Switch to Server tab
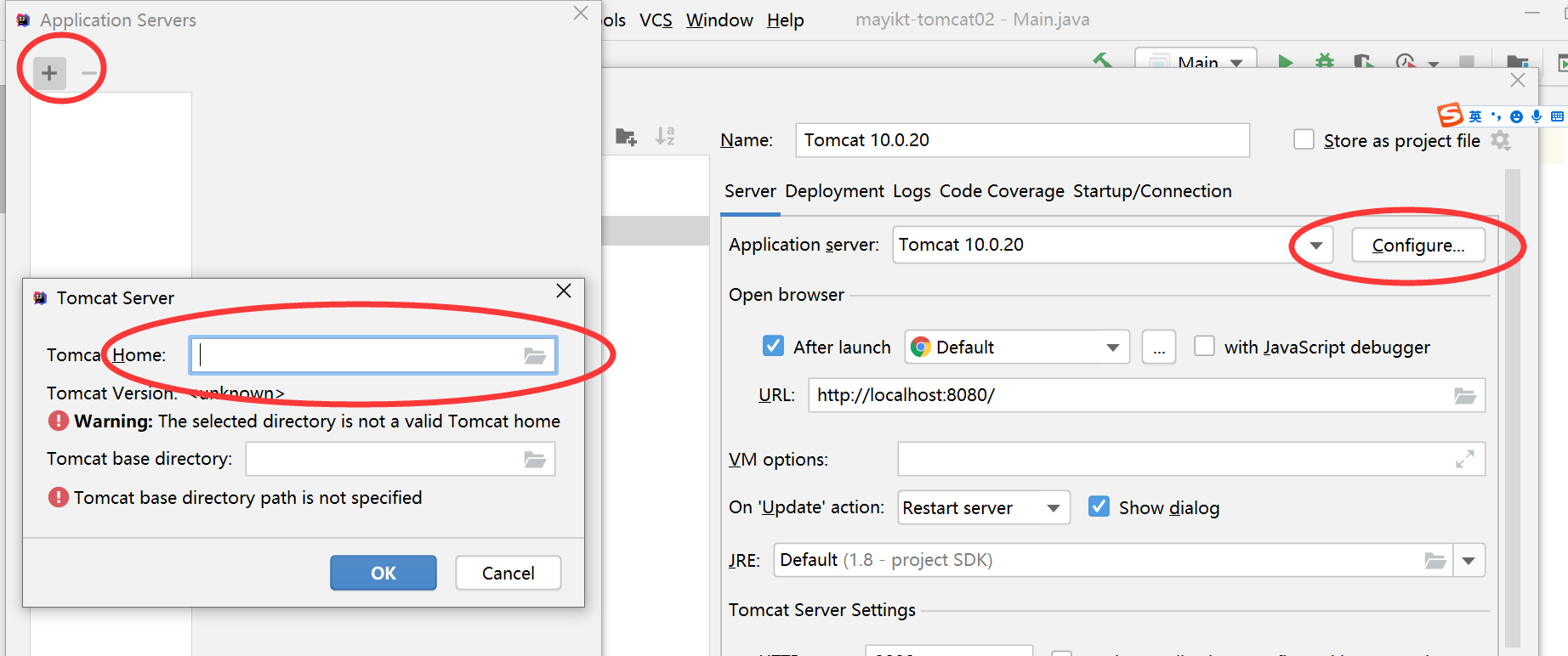Screen dimensions: 1568x656 point(750,191)
